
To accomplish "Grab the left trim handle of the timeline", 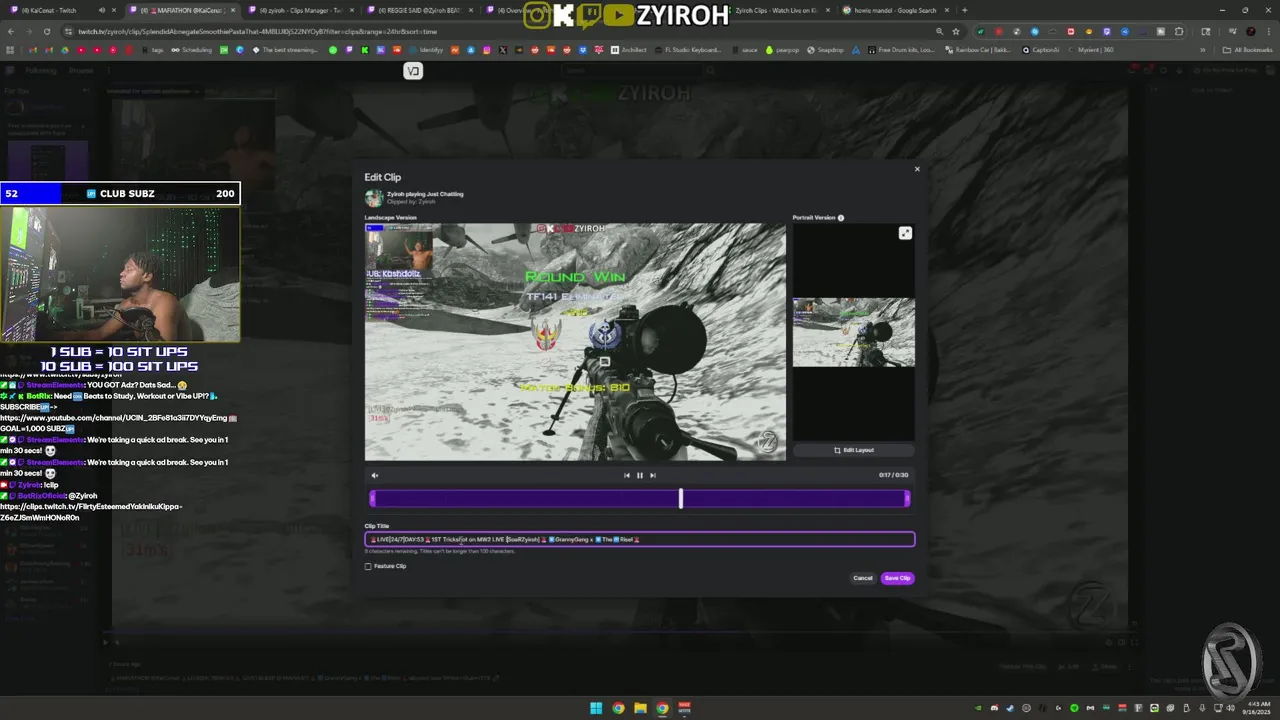I will 373,498.
